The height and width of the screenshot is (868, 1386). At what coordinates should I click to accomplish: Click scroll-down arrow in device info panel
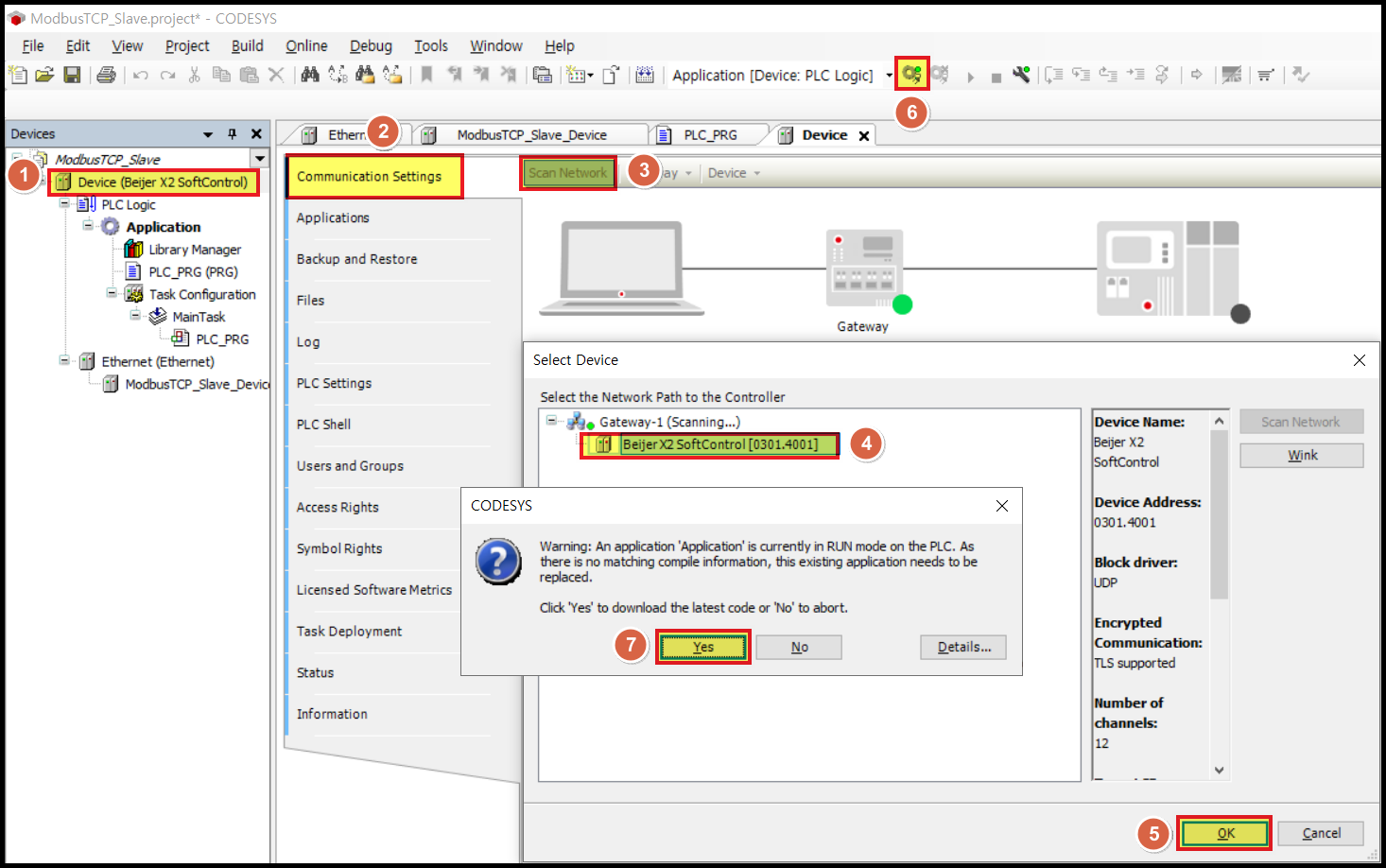(1220, 770)
